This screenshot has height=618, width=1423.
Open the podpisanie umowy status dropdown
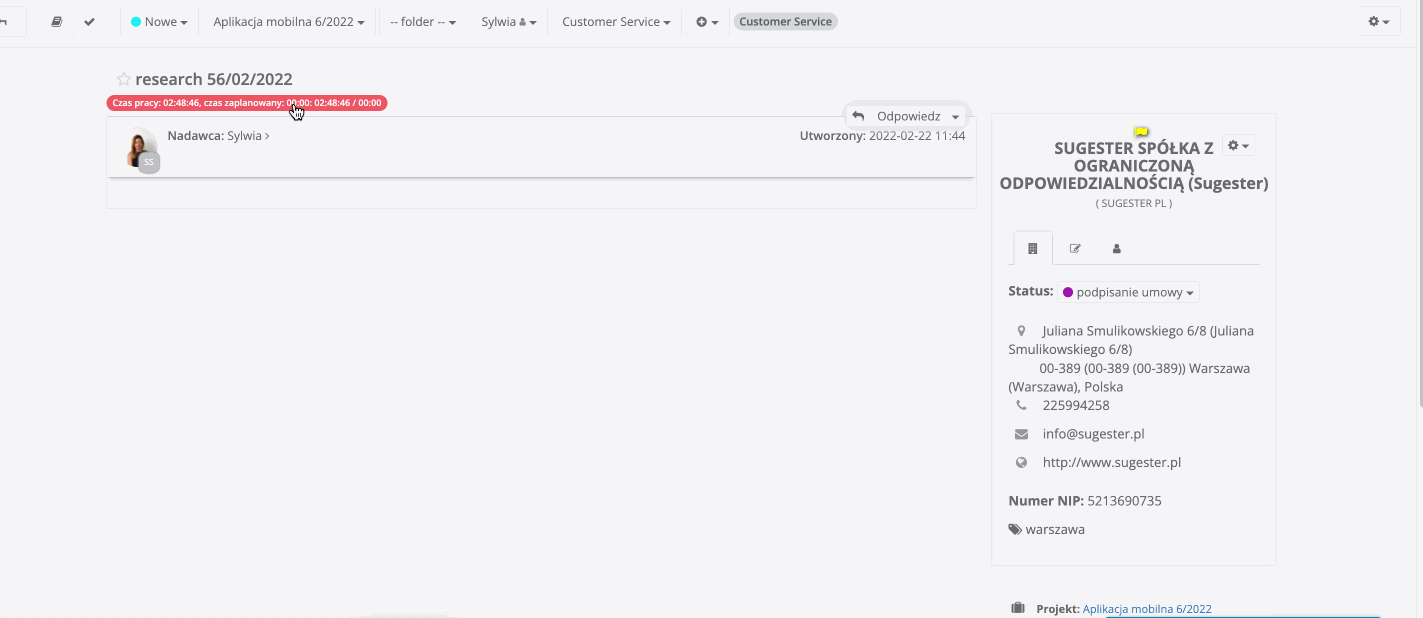1129,293
